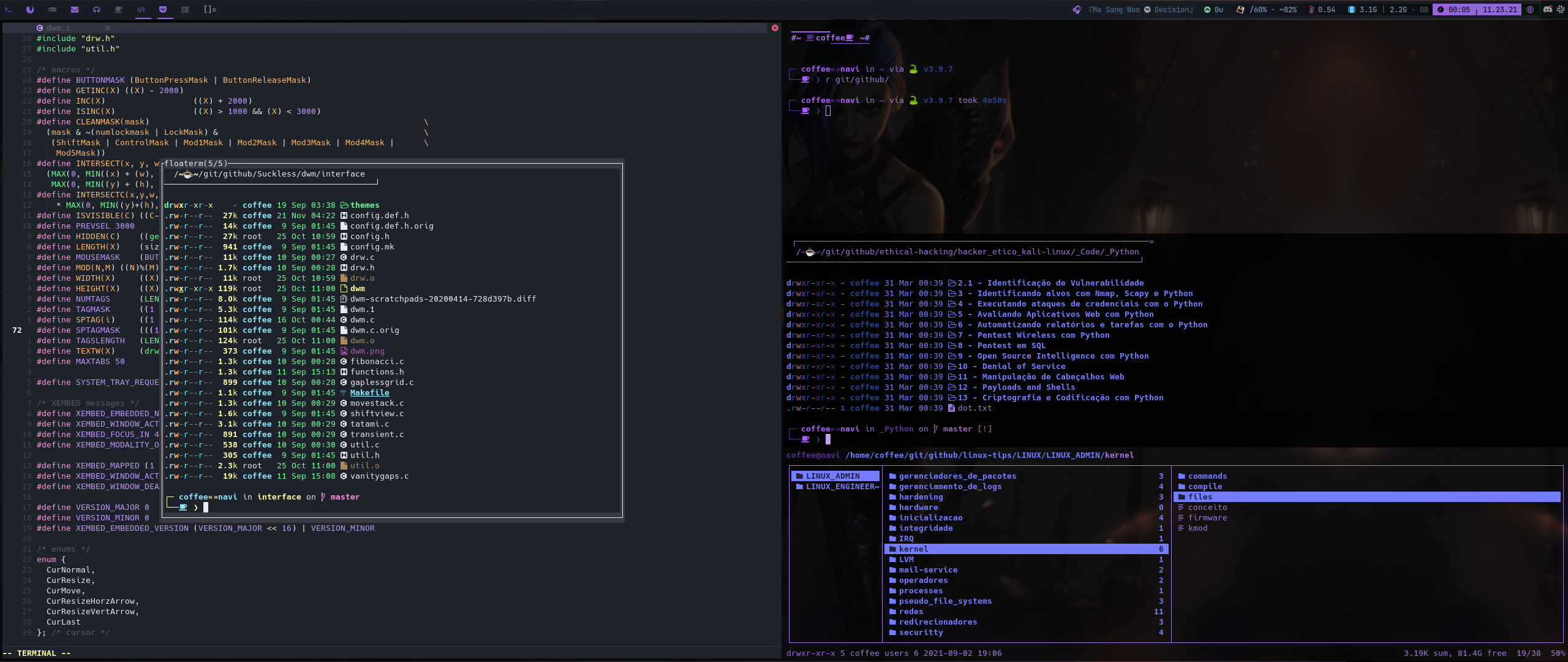Click the Discord tray icon

coord(1547,10)
